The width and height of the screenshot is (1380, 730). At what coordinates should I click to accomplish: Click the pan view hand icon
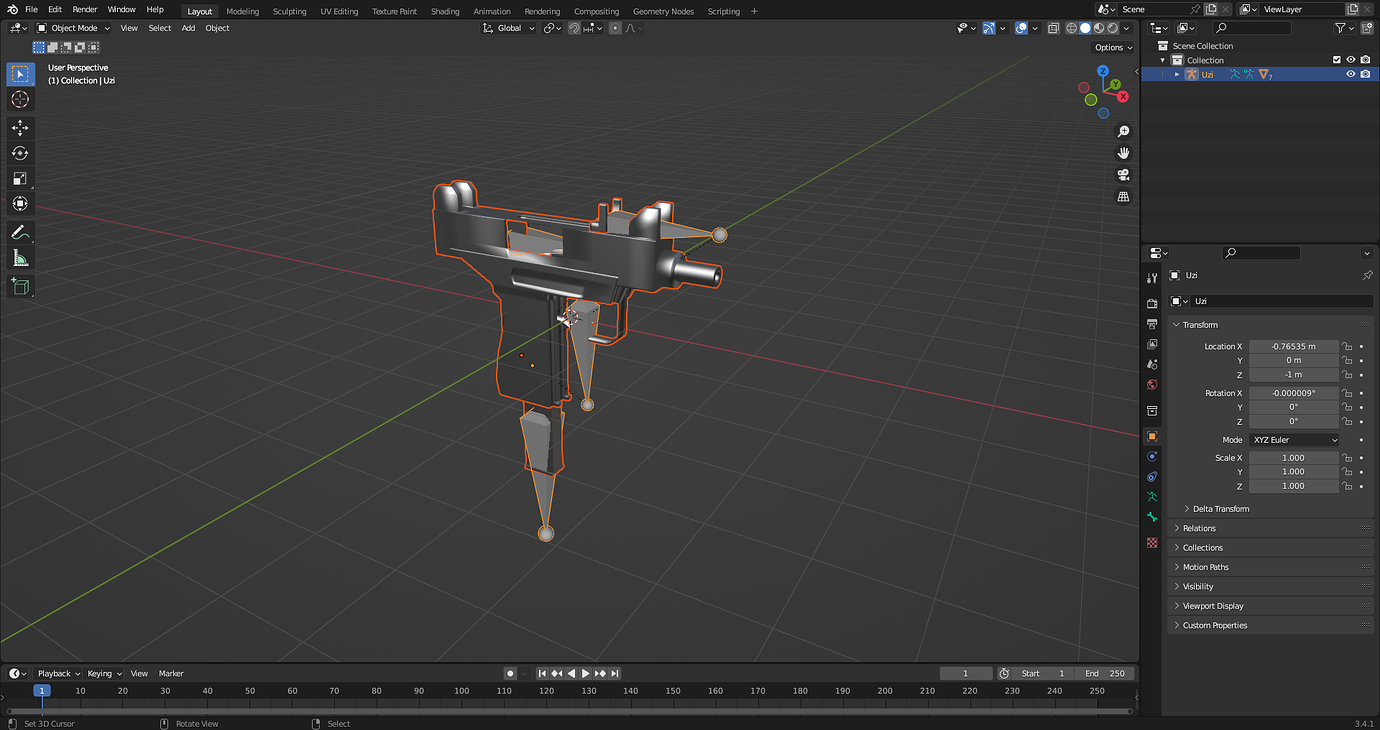1123,153
